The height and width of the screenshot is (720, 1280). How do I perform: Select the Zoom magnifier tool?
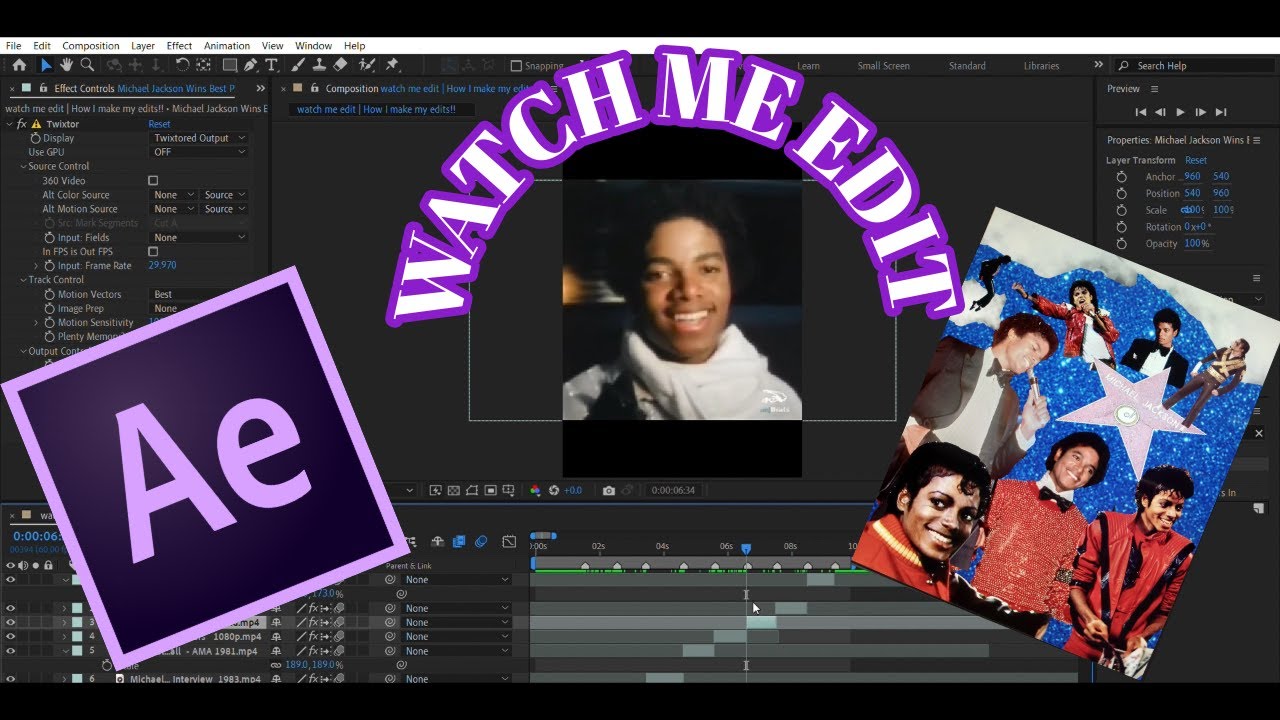tap(87, 65)
